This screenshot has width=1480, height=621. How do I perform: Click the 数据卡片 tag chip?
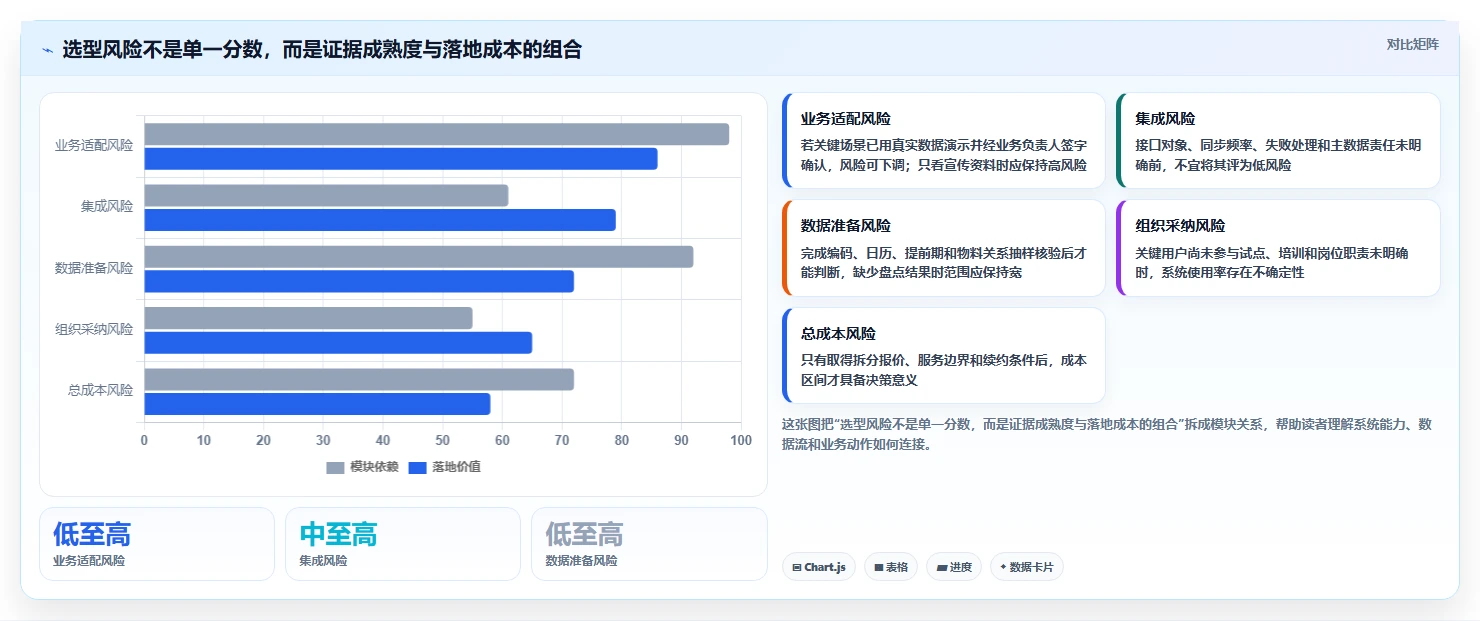[x=1027, y=567]
